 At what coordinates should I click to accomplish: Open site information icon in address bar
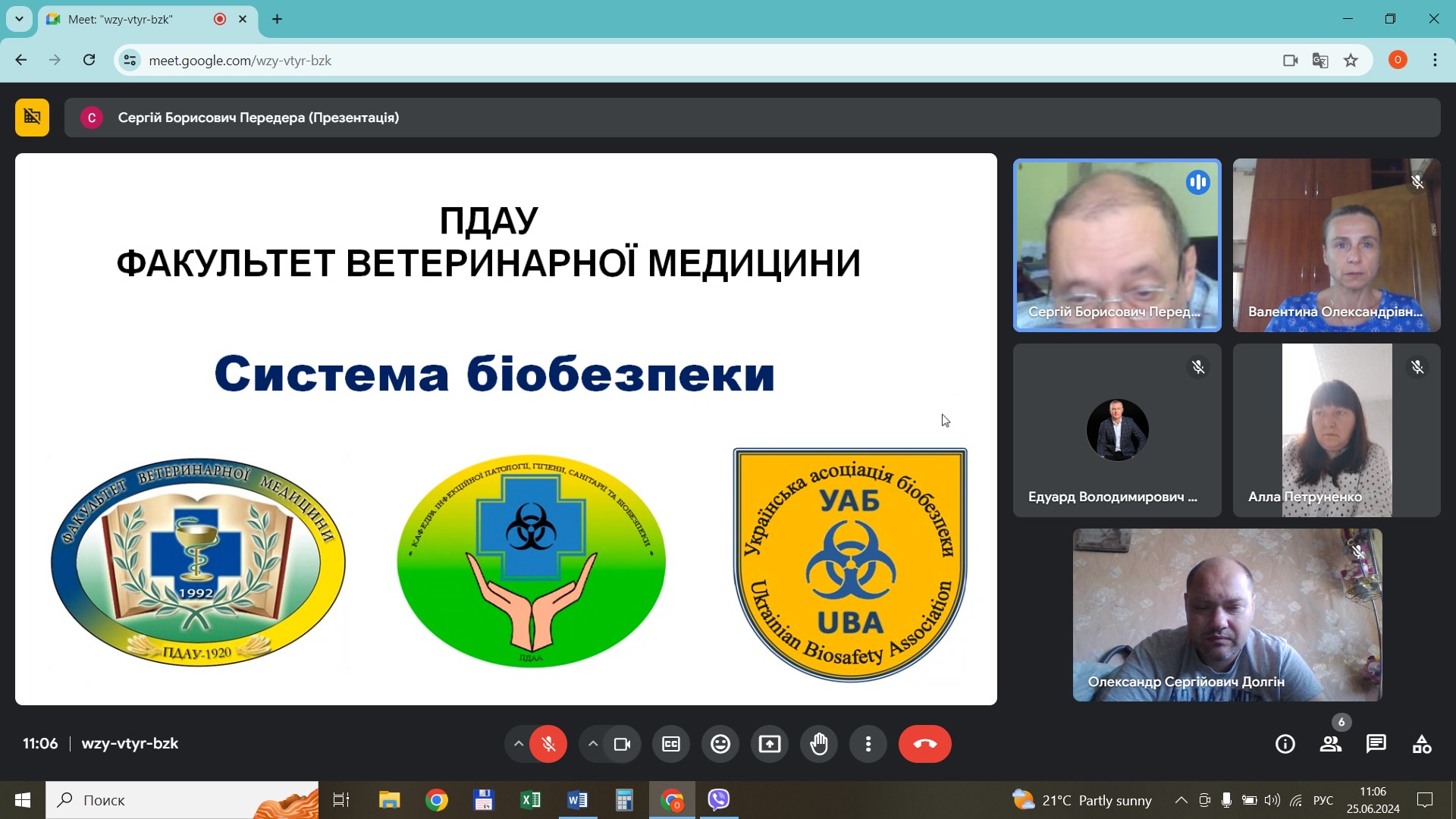tap(130, 61)
